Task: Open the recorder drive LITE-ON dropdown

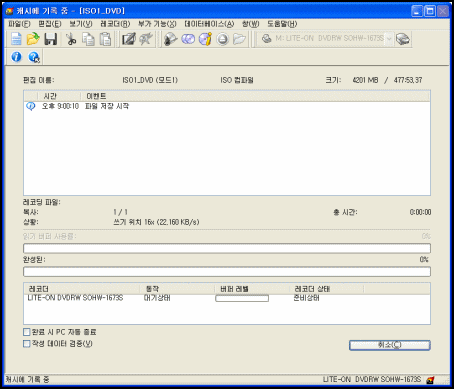Action: pos(389,39)
